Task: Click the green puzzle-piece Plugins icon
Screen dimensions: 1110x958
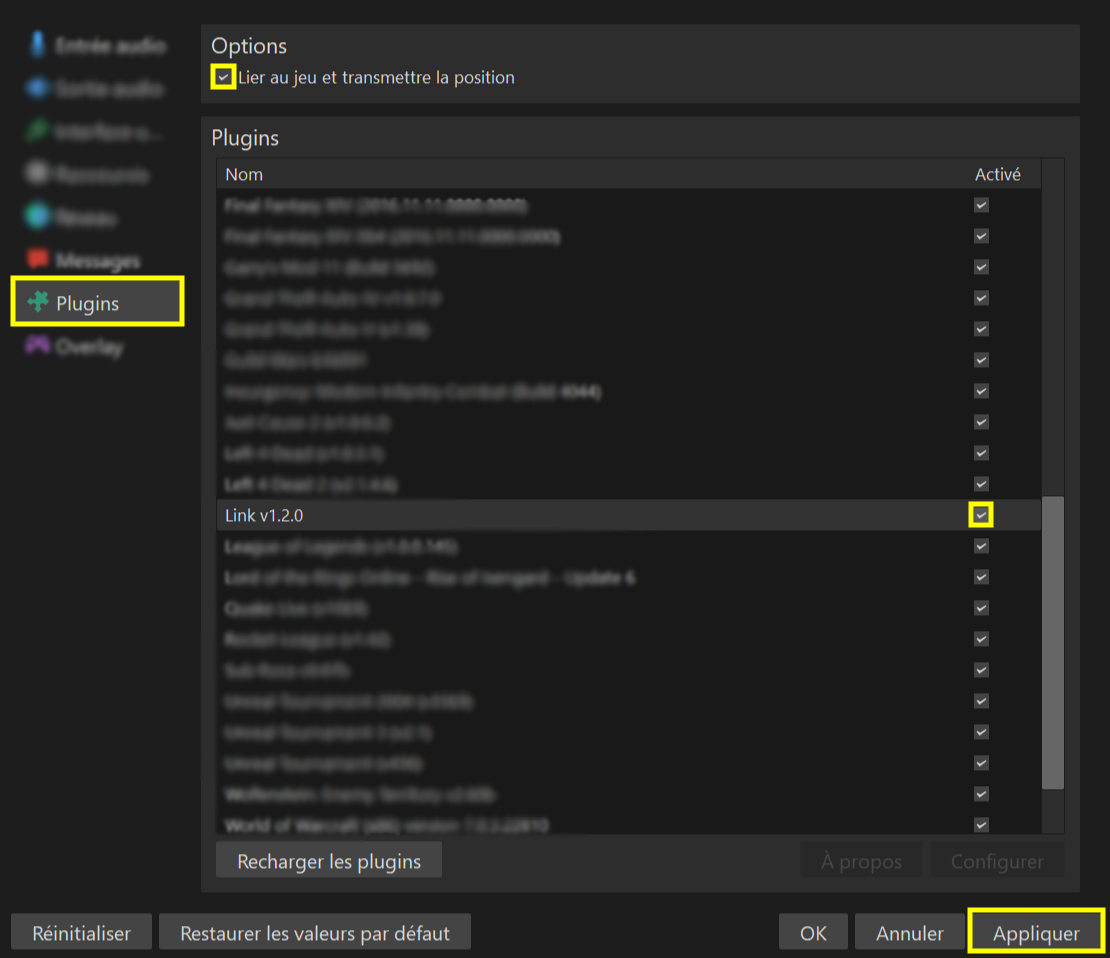Action: tap(39, 303)
